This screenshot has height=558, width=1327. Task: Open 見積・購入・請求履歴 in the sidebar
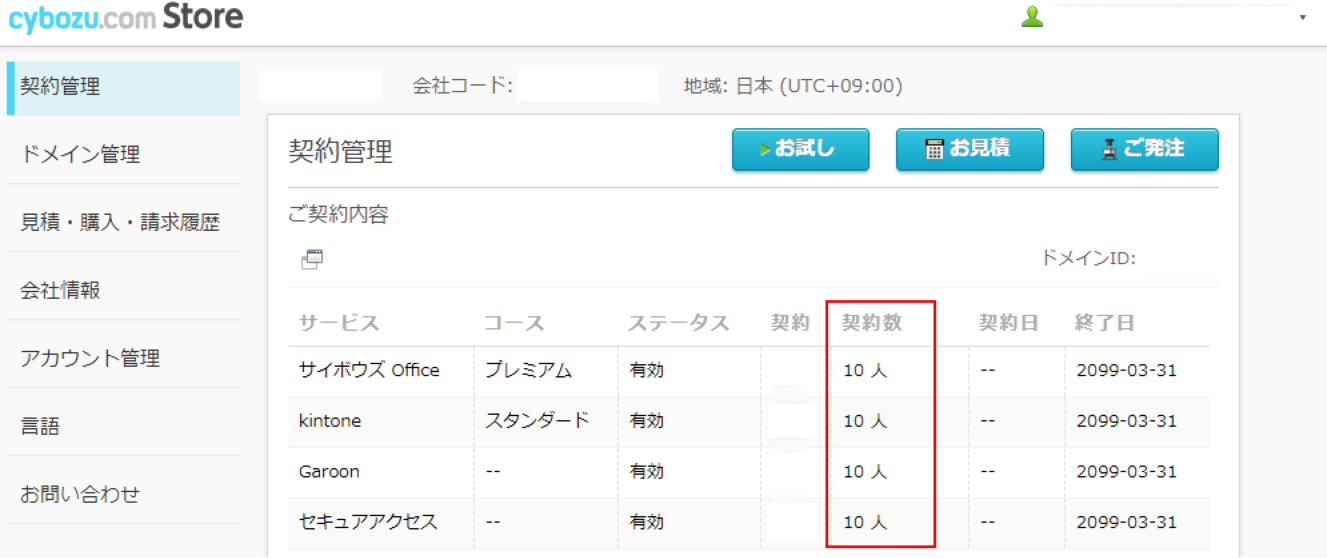pyautogui.click(x=120, y=223)
